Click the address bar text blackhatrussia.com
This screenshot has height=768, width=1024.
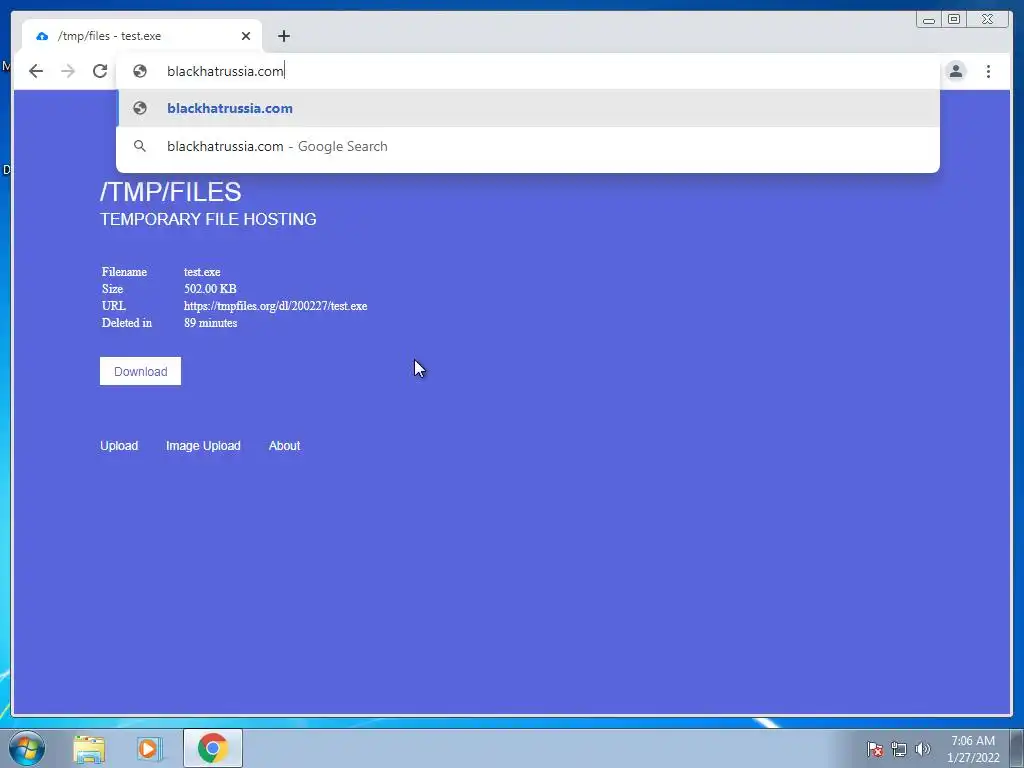[x=225, y=71]
